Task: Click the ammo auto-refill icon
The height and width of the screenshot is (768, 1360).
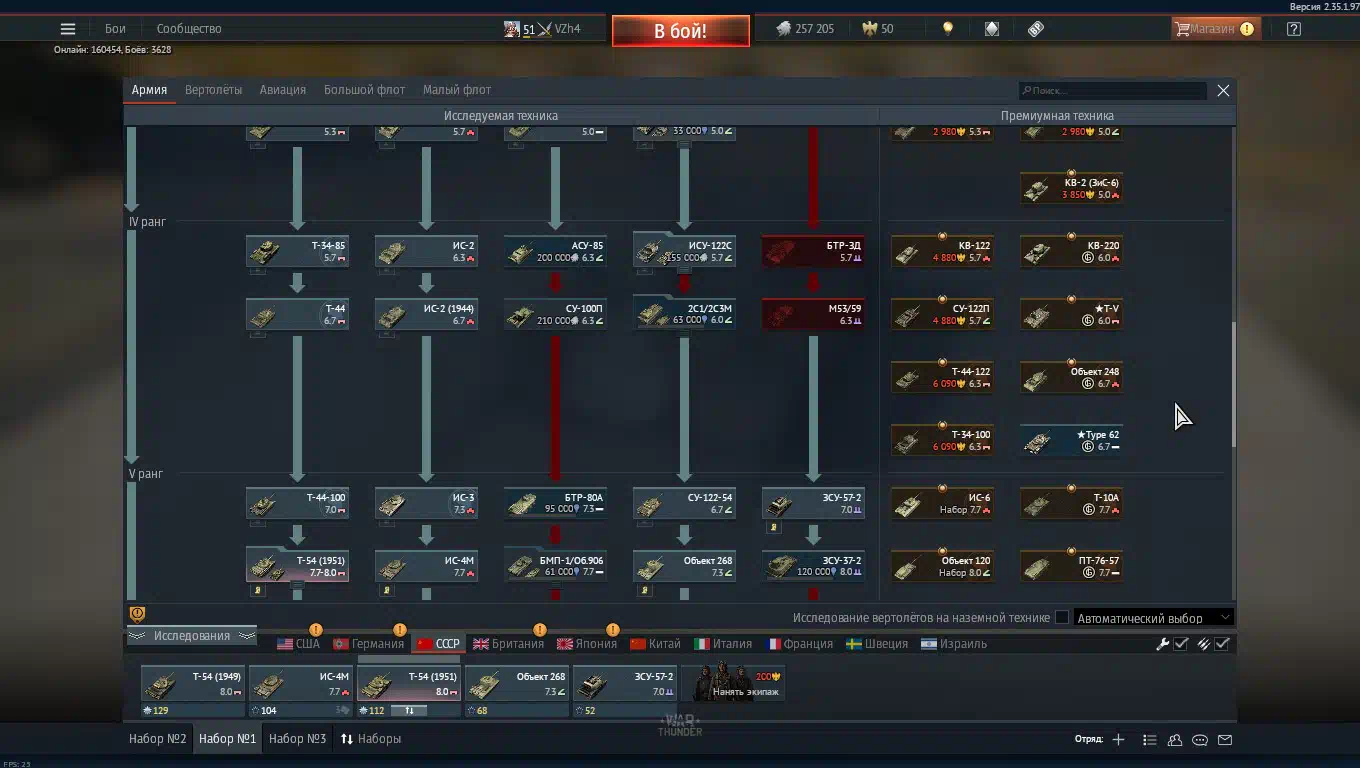Action: click(x=1204, y=644)
